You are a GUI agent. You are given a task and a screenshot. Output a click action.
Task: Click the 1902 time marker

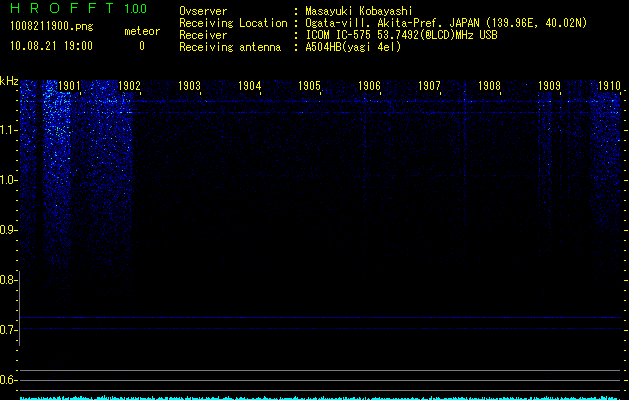[x=129, y=85]
